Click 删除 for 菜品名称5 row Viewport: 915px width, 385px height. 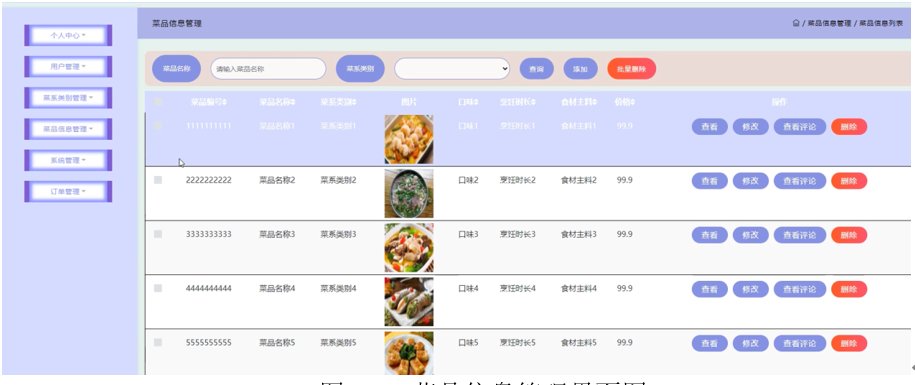pyautogui.click(x=849, y=343)
